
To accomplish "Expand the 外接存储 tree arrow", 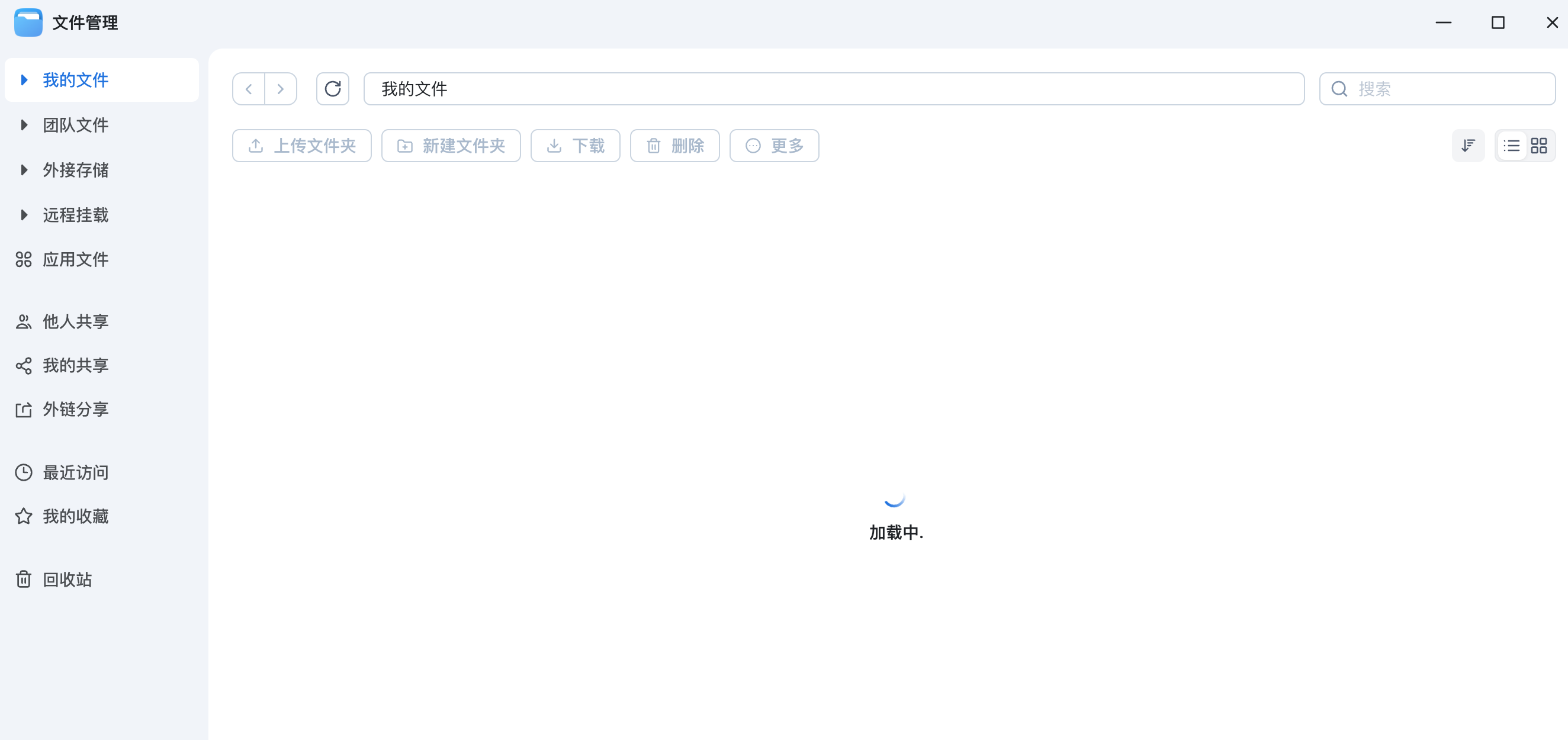I will [24, 170].
